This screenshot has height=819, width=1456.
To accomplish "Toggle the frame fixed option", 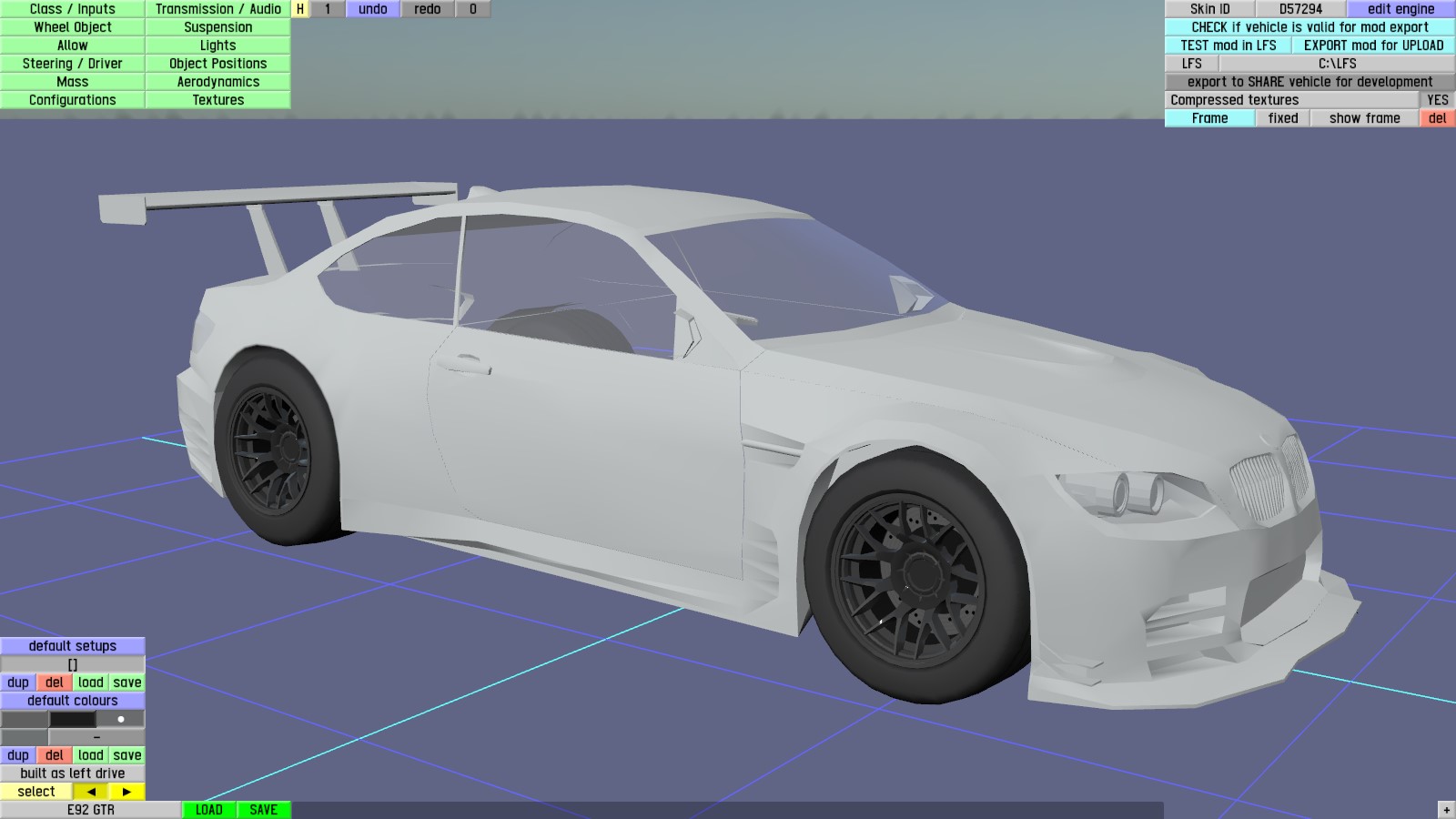I will [1283, 118].
